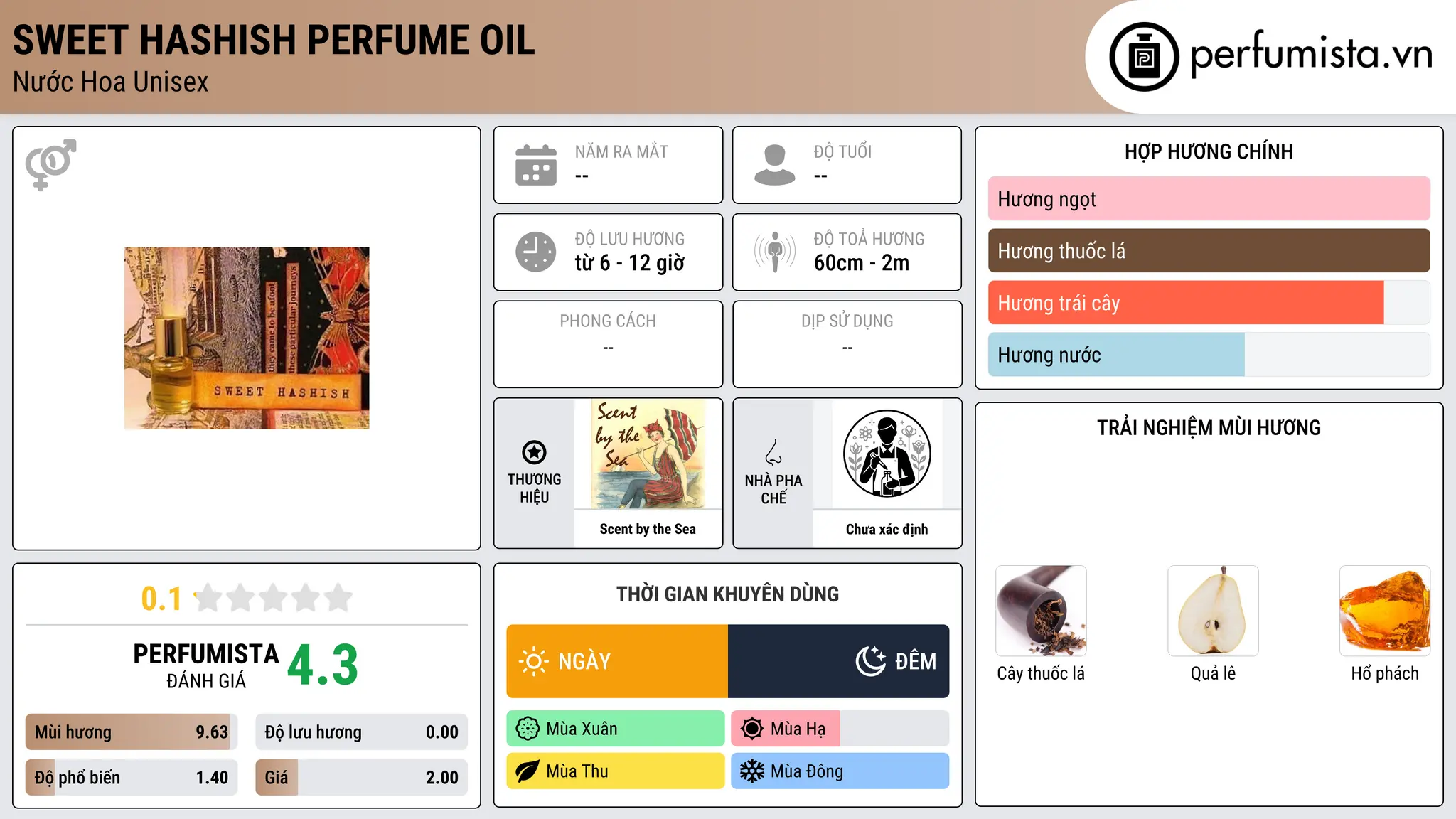This screenshot has width=1456, height=819.
Task: Select the Mùa Xuân season bar
Action: point(616,729)
